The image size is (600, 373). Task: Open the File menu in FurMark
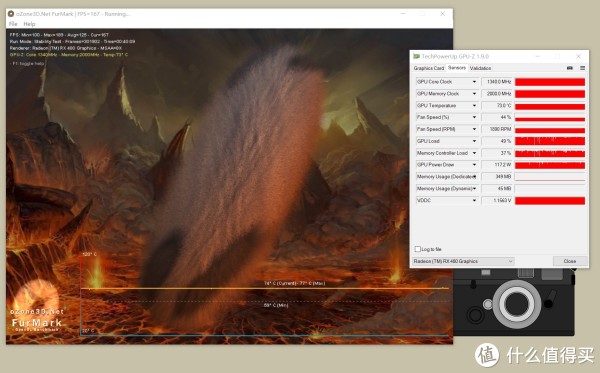pyautogui.click(x=13, y=24)
